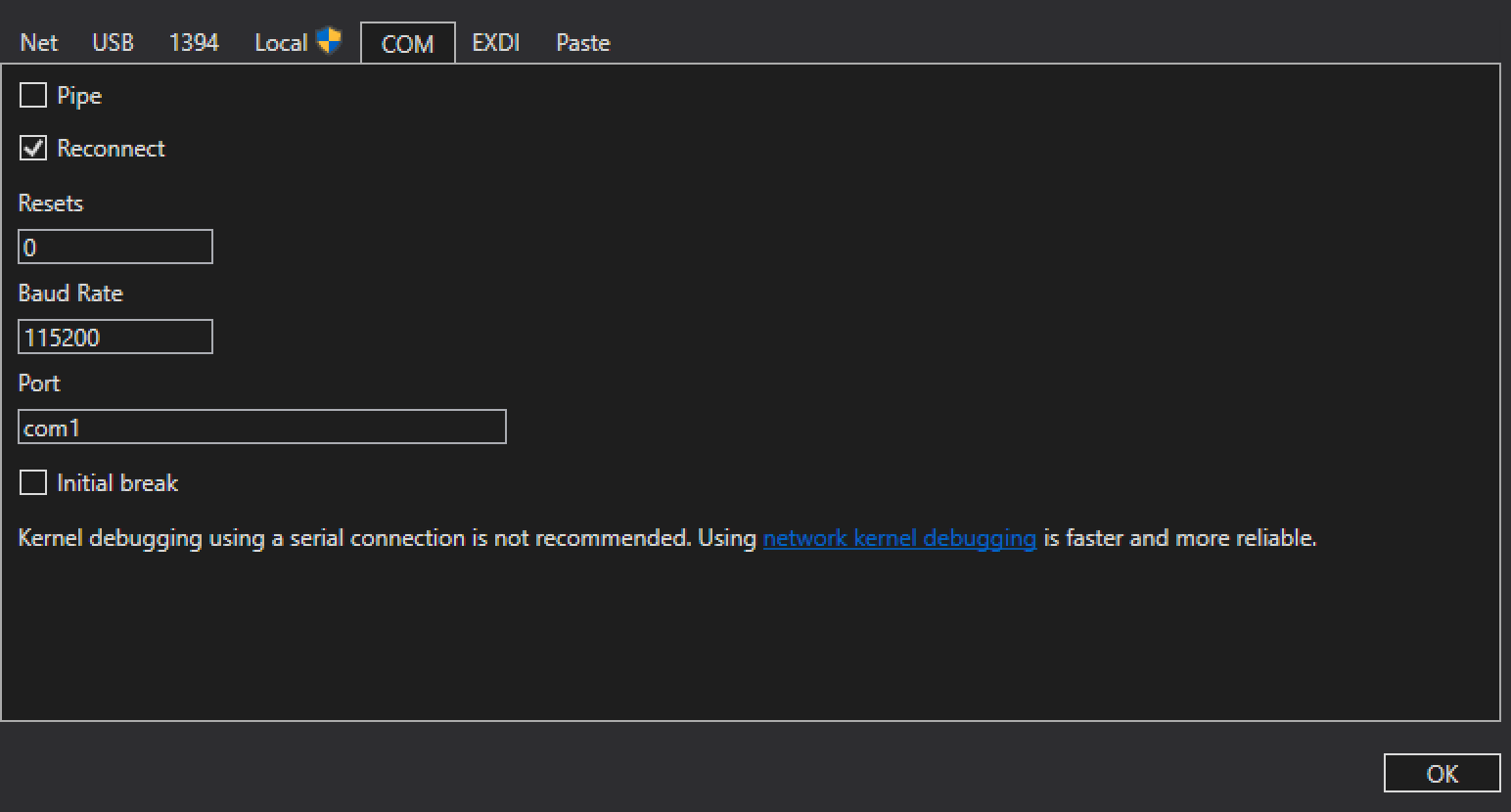This screenshot has height=812, width=1511.
Task: Open the network kernel debugging link
Action: (x=898, y=538)
